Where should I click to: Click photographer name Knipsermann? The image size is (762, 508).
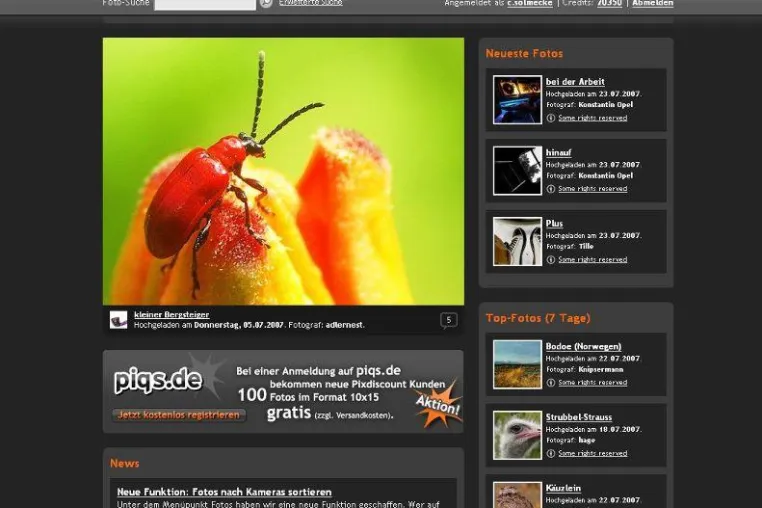(601, 369)
